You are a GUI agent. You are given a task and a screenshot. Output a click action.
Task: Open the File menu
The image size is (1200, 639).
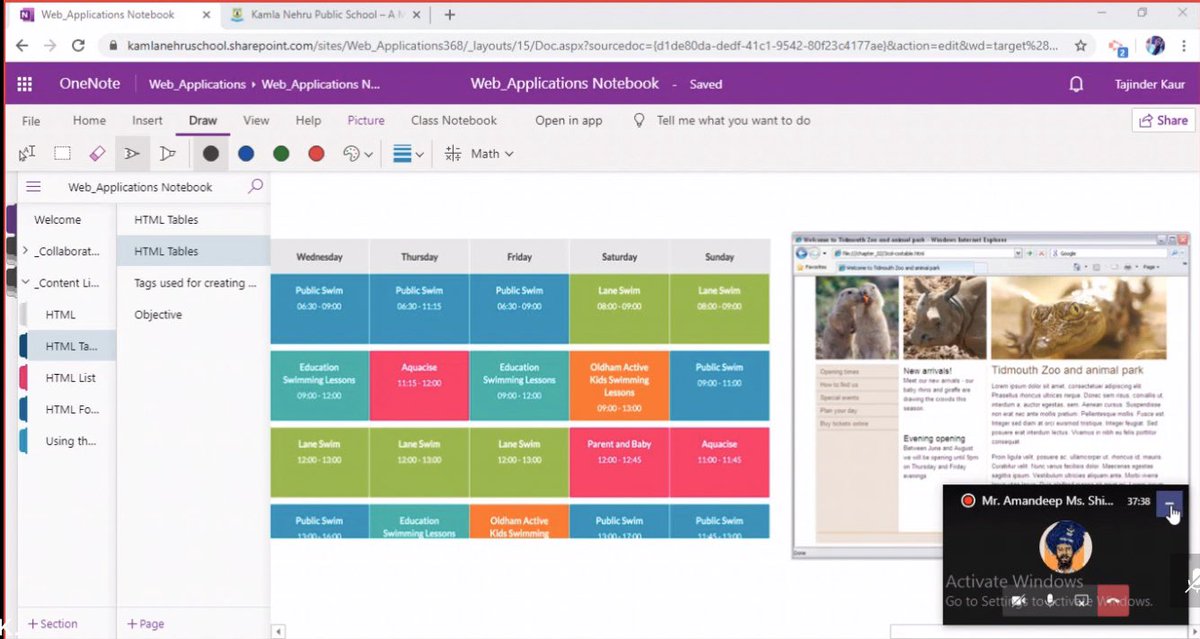[31, 120]
